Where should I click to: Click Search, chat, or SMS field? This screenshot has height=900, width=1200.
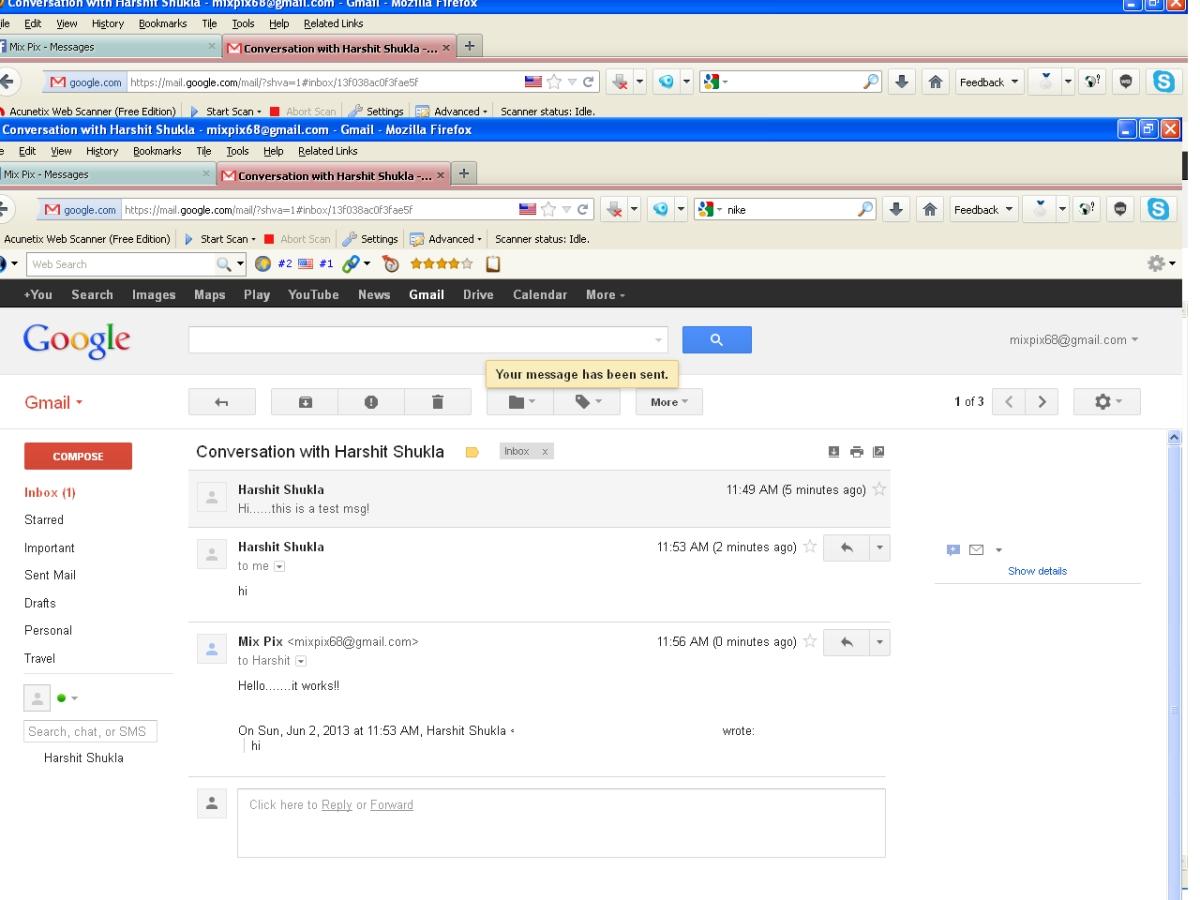(x=91, y=731)
